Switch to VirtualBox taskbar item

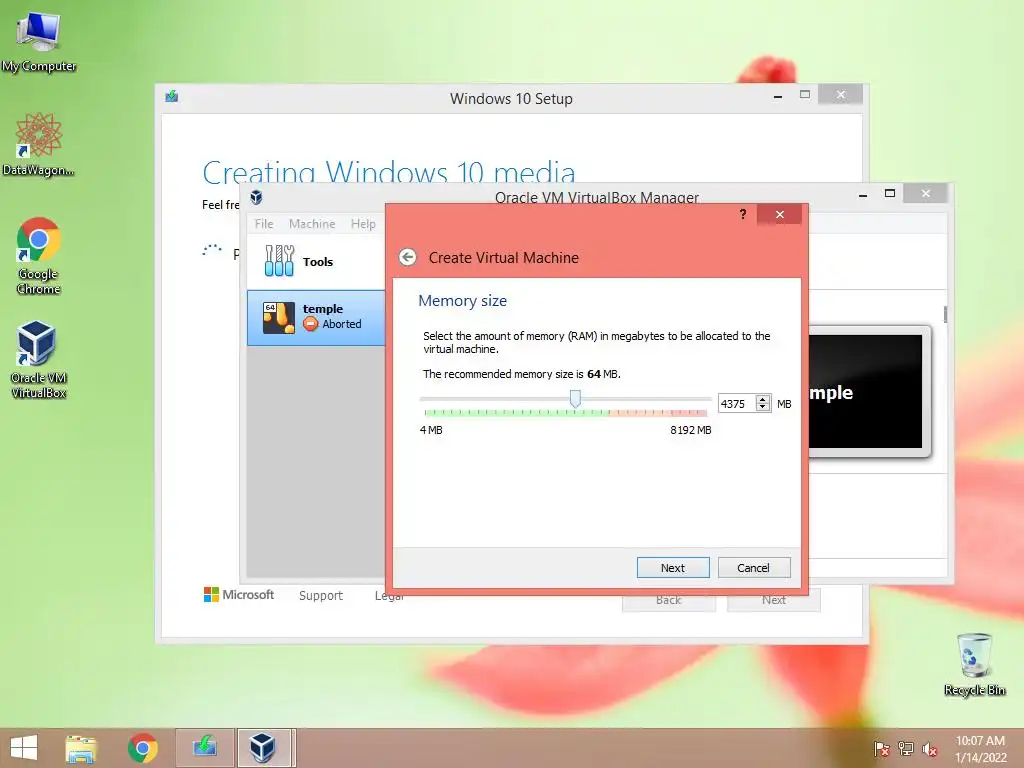coord(263,748)
